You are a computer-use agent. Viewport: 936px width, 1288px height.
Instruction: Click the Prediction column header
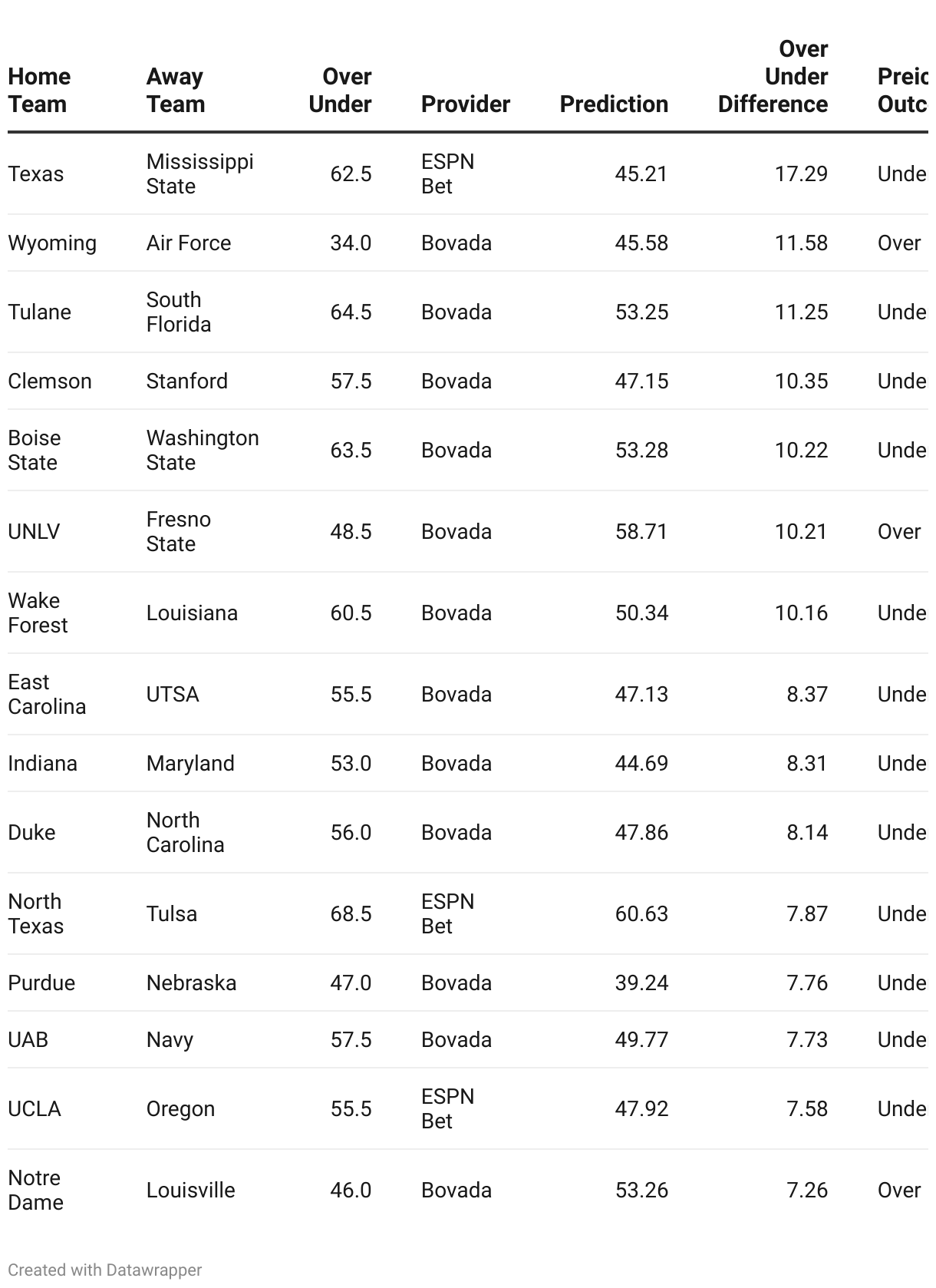tap(614, 104)
